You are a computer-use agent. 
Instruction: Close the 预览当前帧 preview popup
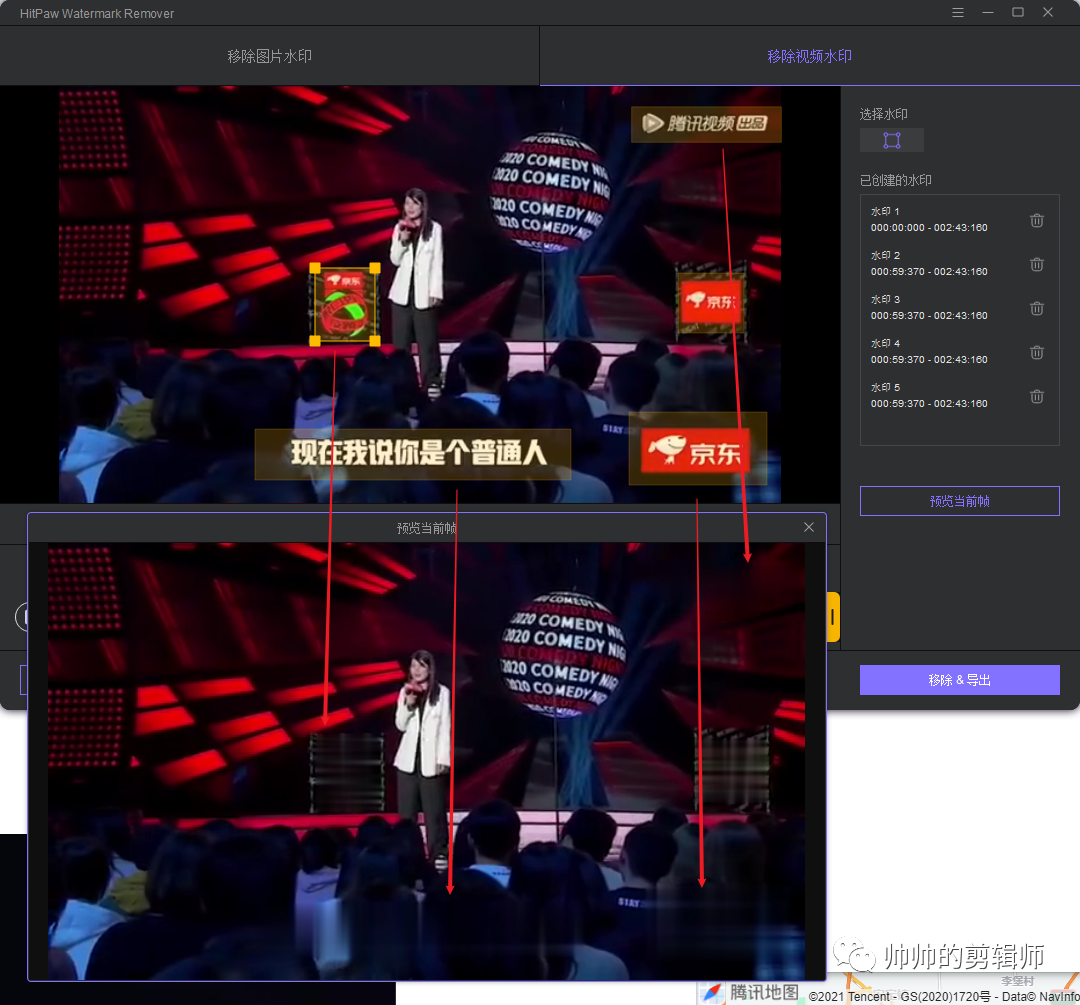pos(809,527)
